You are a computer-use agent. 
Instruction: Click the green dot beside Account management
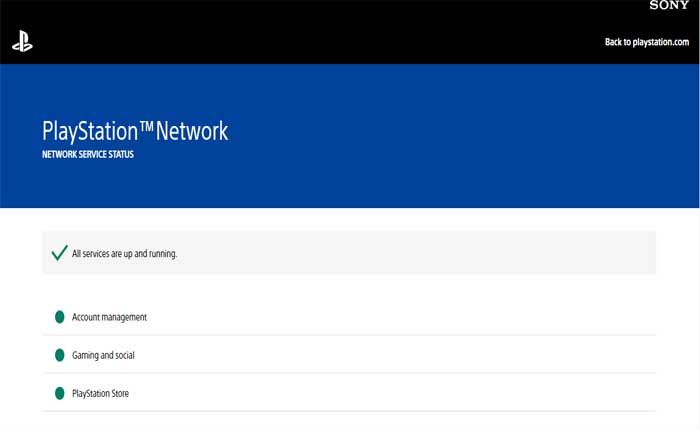point(59,317)
